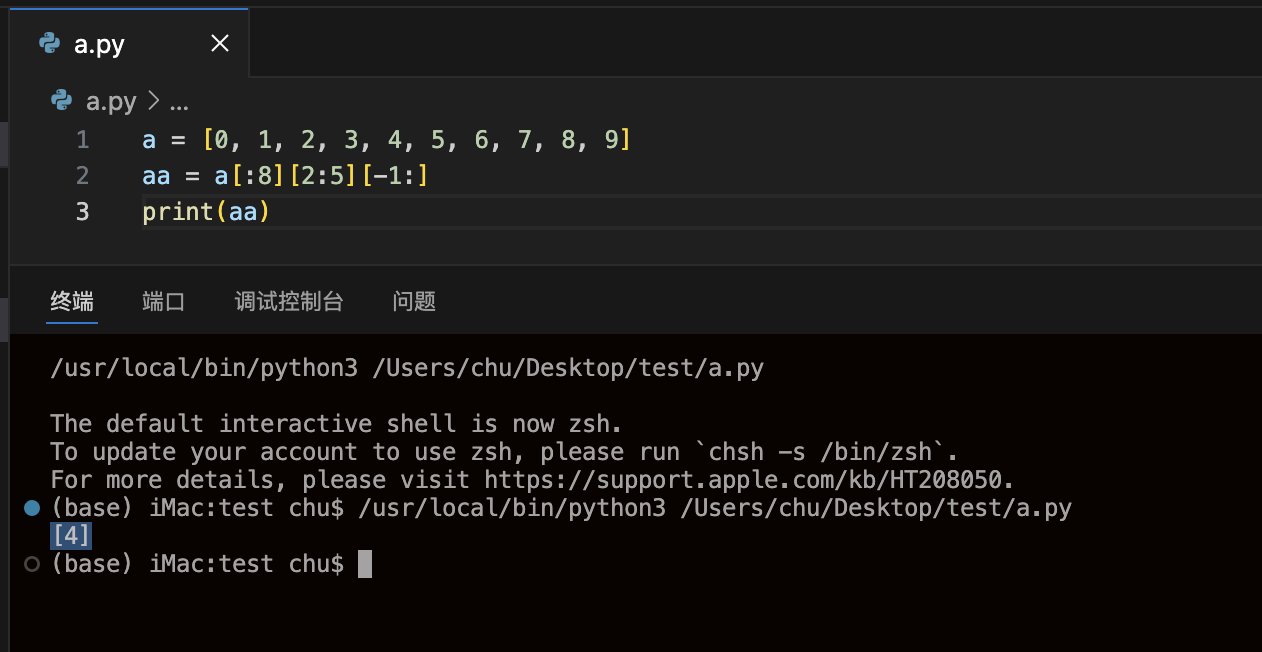1262x652 pixels.
Task: Click the hollow circle beside the last prompt
Action: tap(32, 564)
